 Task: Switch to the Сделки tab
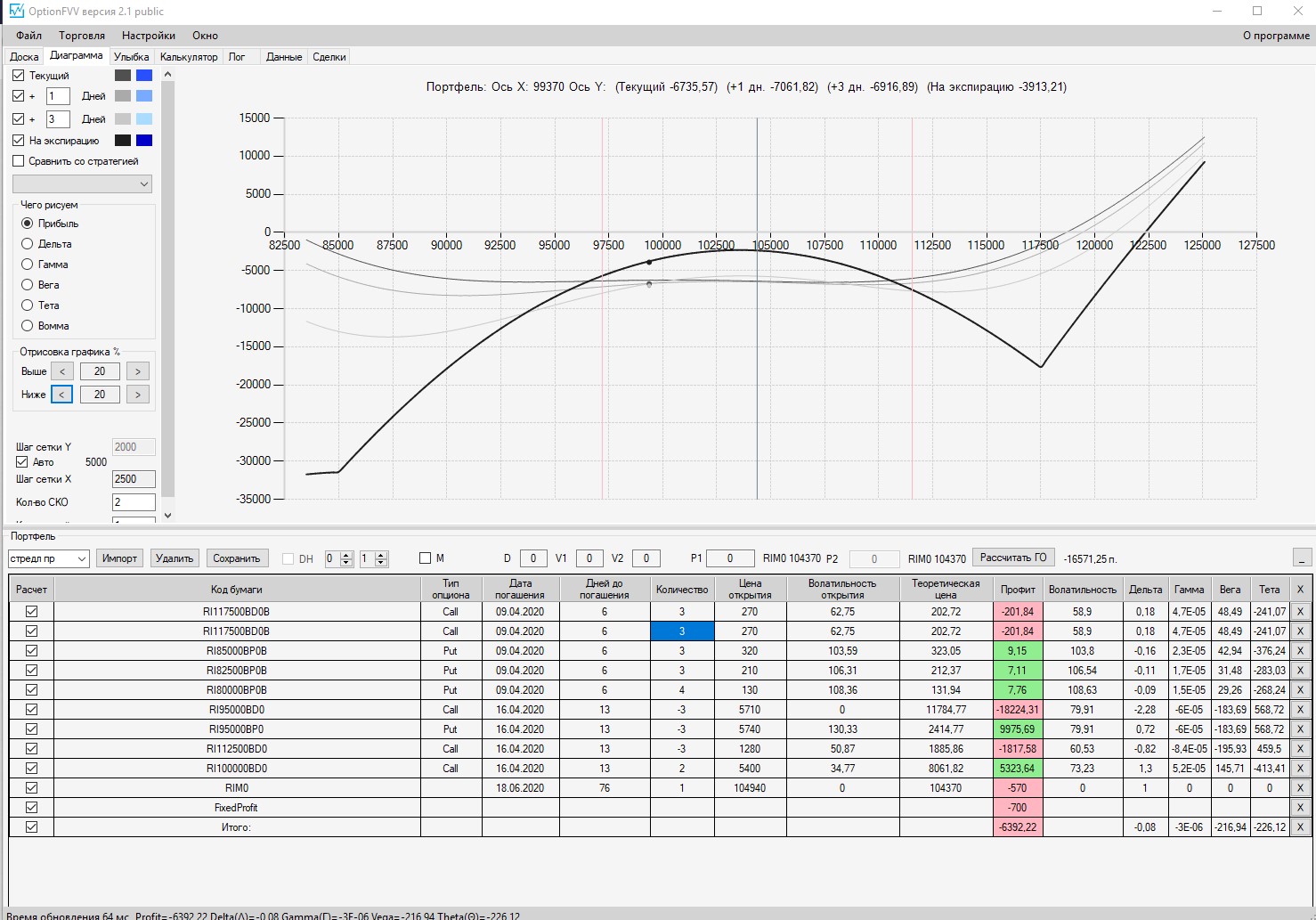329,57
